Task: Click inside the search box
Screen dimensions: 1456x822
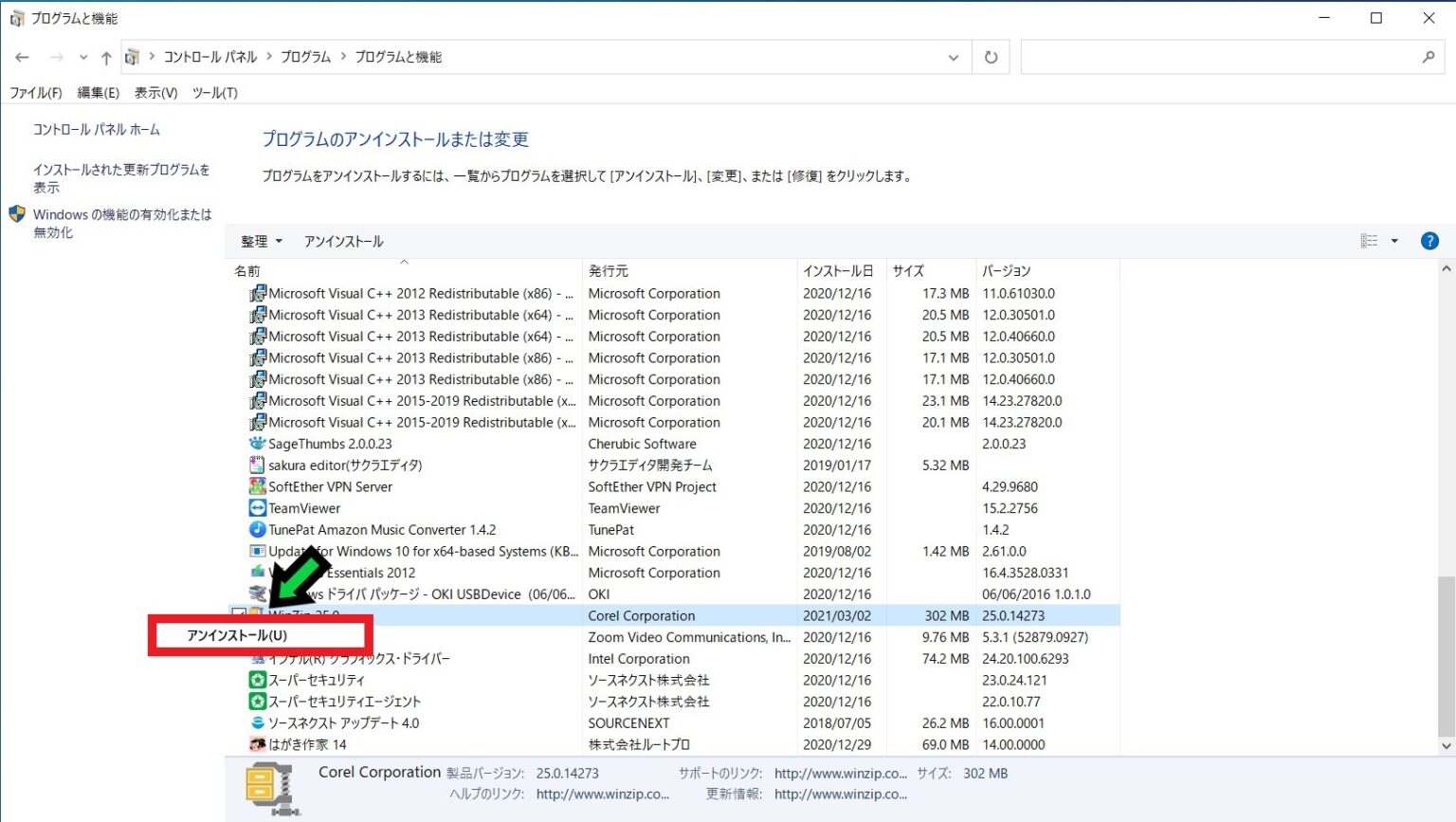Action: [x=1223, y=57]
